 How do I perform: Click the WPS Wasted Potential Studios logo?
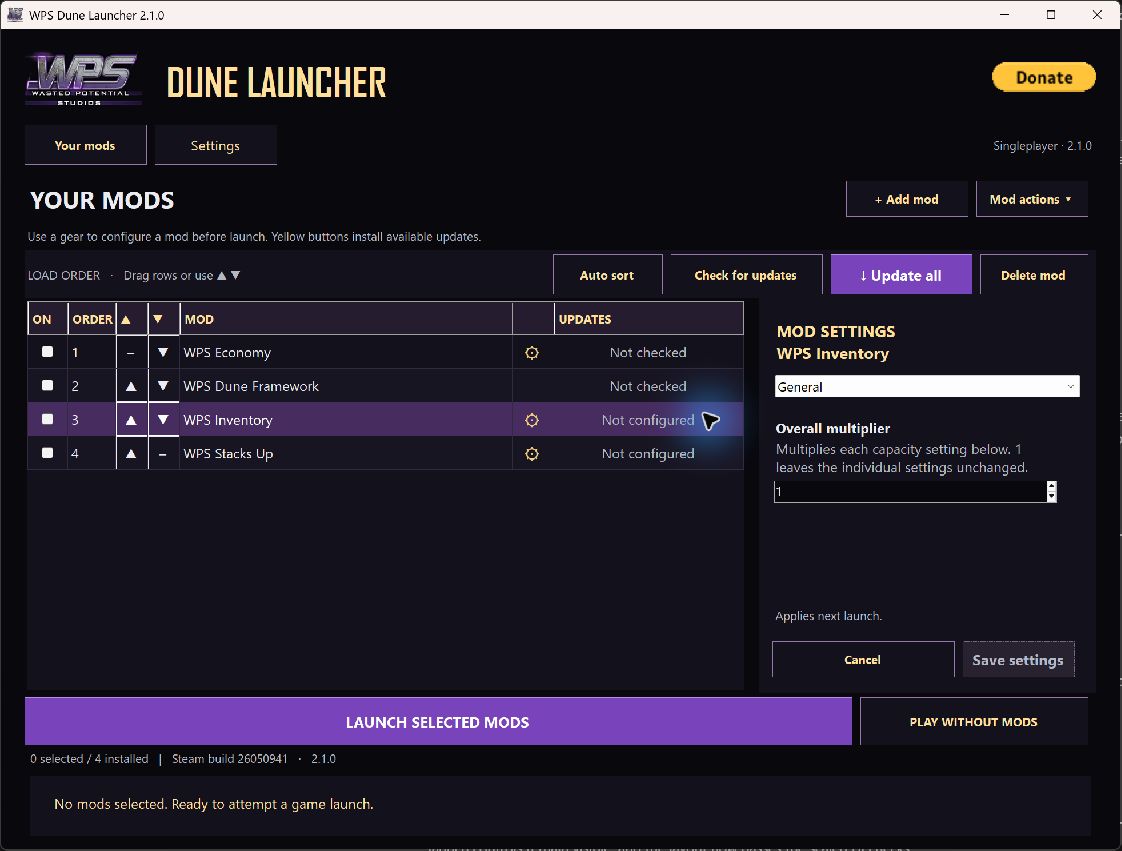point(83,79)
